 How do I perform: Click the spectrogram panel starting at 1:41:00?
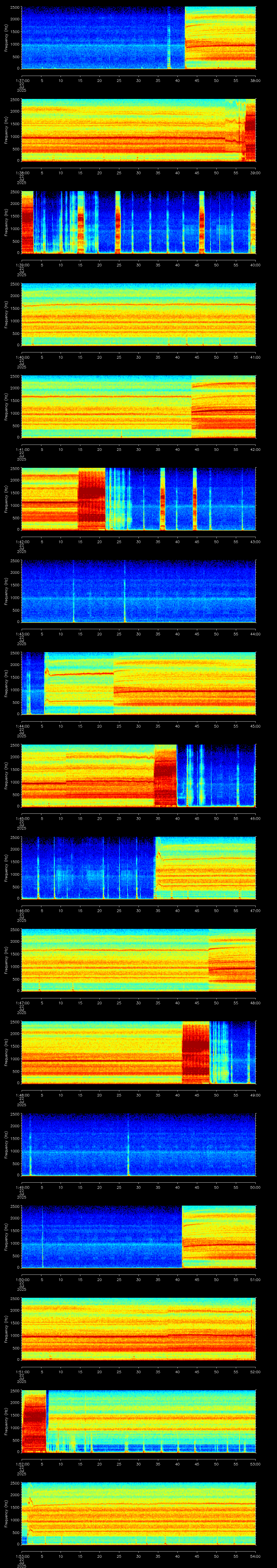tap(138, 407)
